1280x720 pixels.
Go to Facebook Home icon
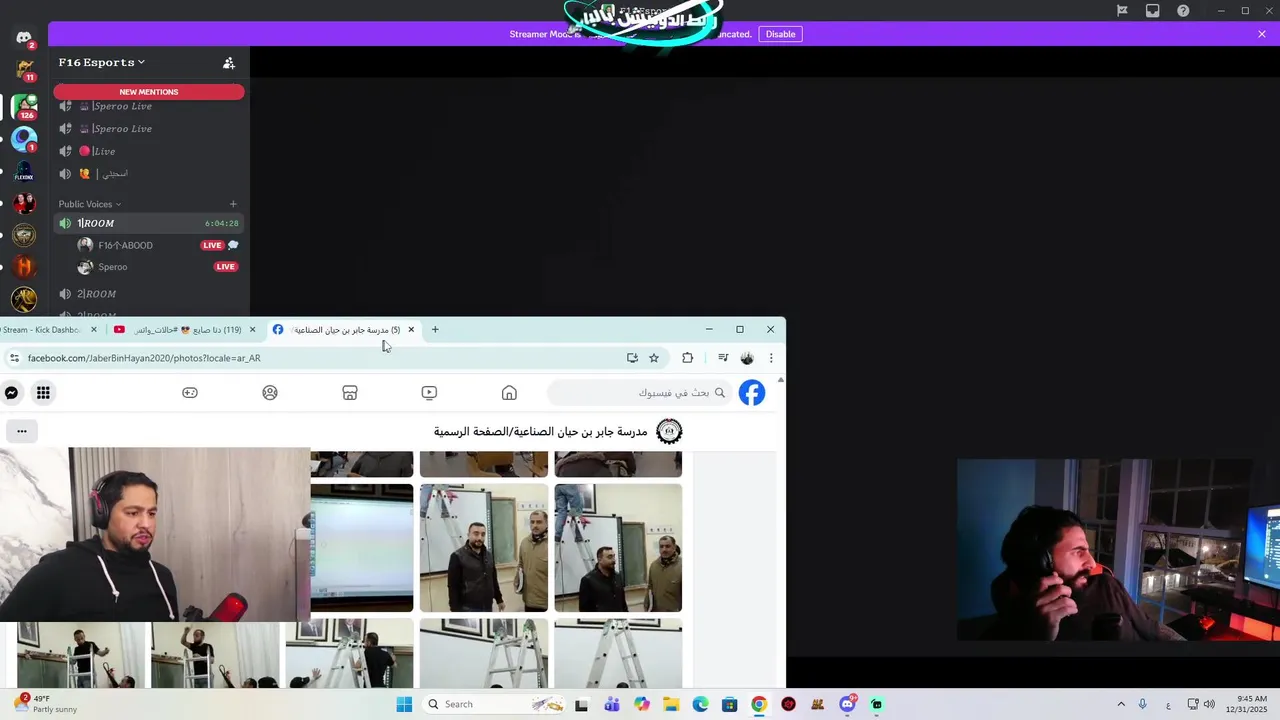509,393
